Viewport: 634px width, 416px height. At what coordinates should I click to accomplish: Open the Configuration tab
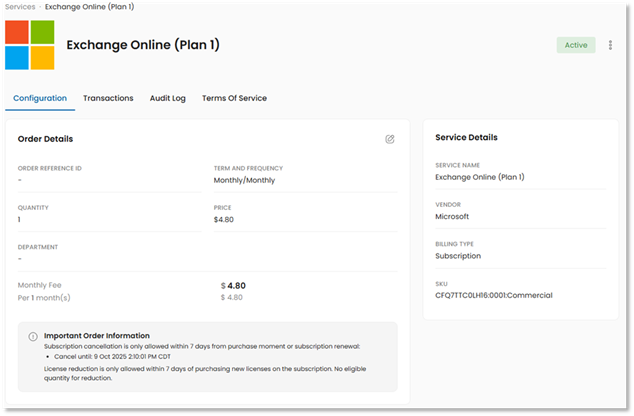40,98
